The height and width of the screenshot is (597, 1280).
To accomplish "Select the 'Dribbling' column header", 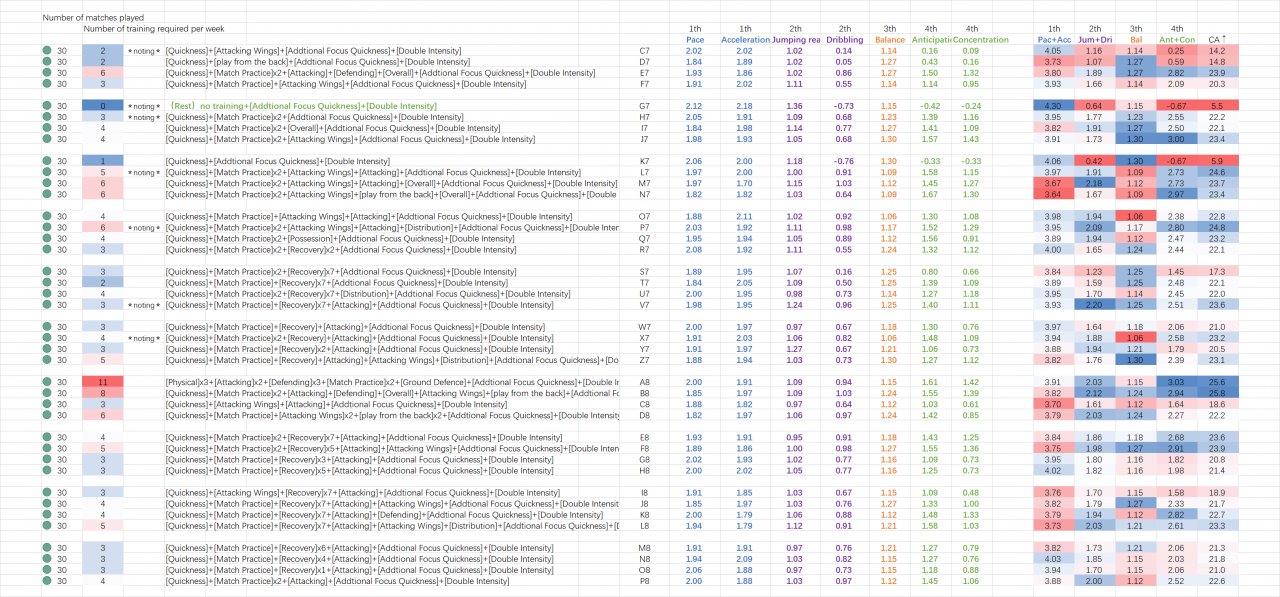I will 845,39.
